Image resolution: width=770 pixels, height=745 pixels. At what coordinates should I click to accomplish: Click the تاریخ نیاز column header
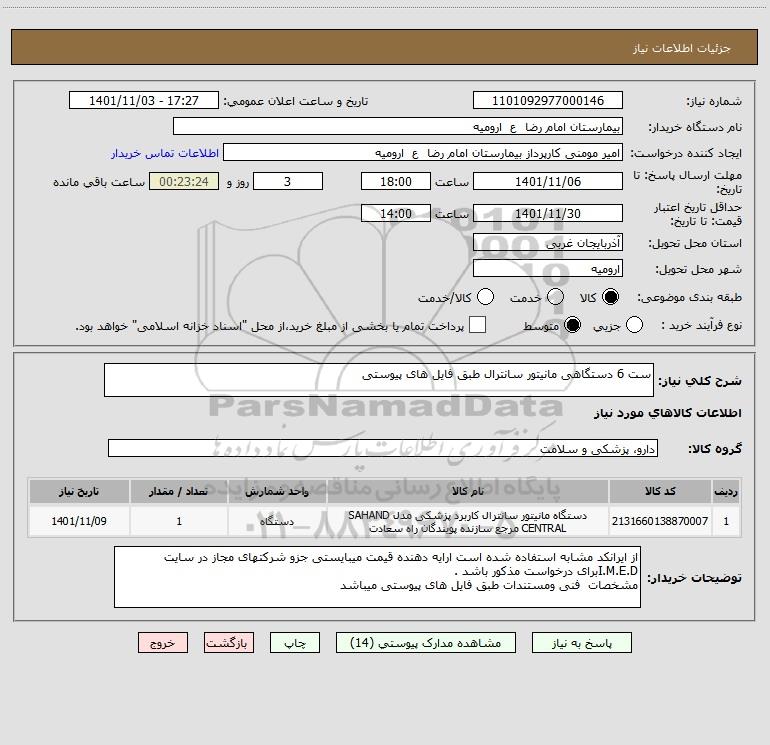79,491
